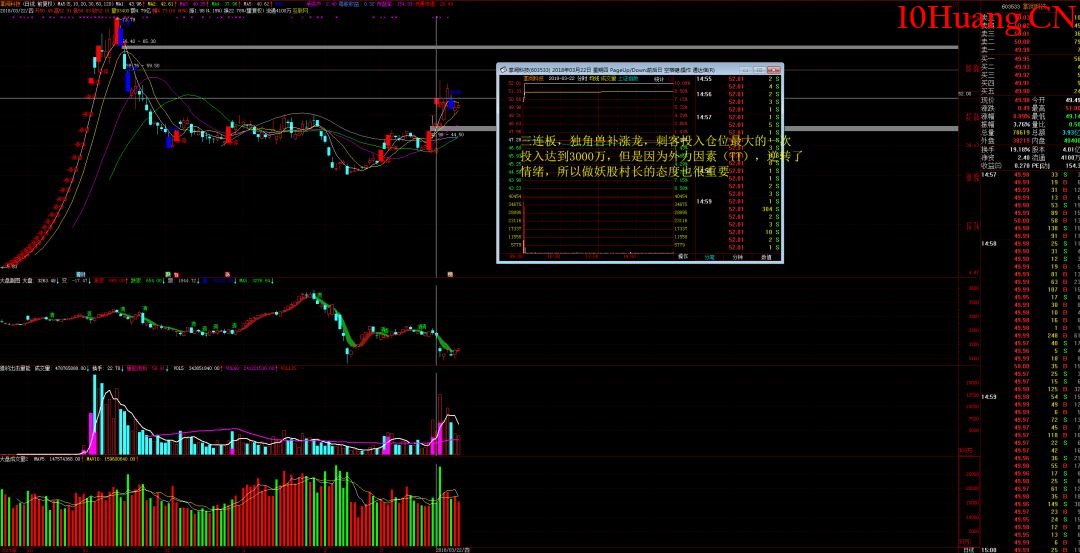Minimize the intraday popup window
The width and height of the screenshot is (1080, 553).
coord(745,70)
